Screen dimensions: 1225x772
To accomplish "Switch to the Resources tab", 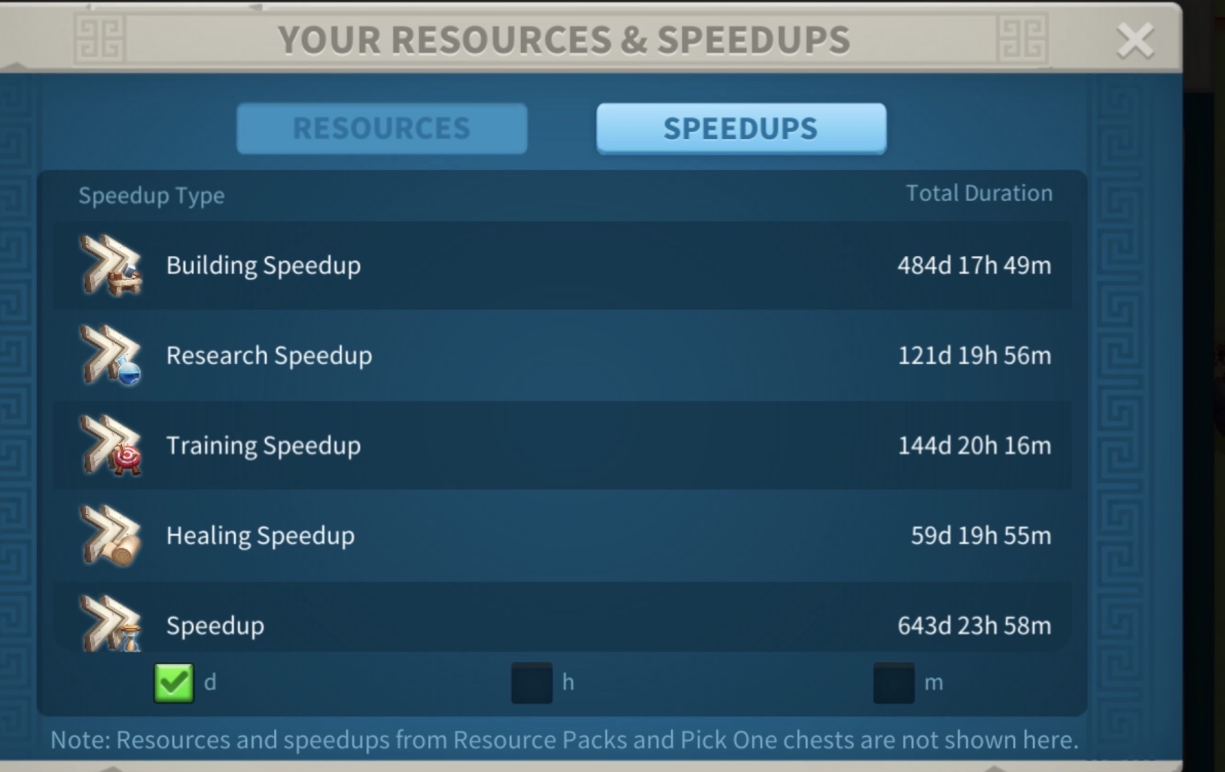I will point(381,128).
